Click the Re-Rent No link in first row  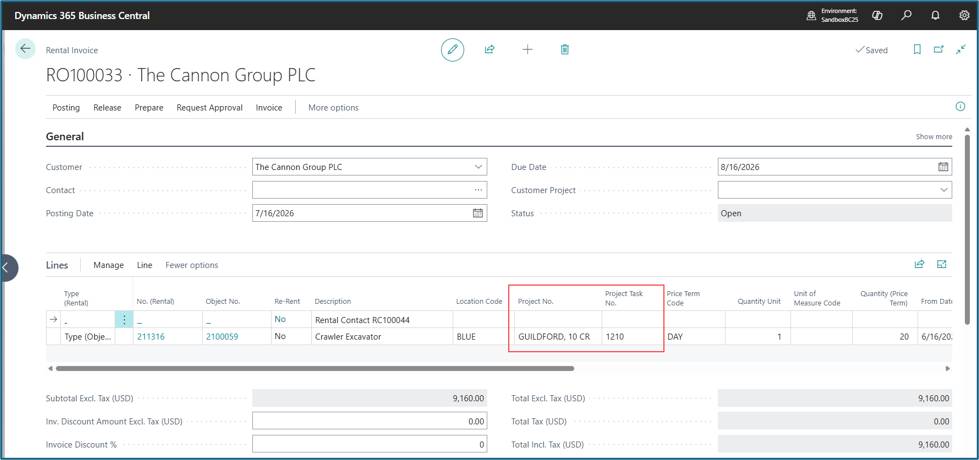(280, 319)
